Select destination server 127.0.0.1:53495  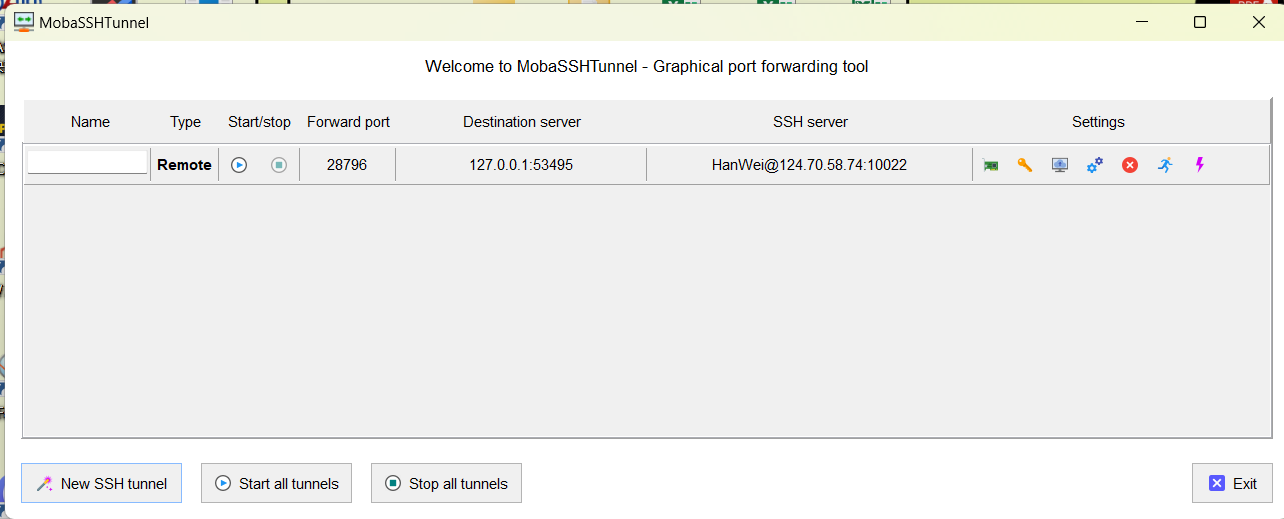(x=521, y=165)
